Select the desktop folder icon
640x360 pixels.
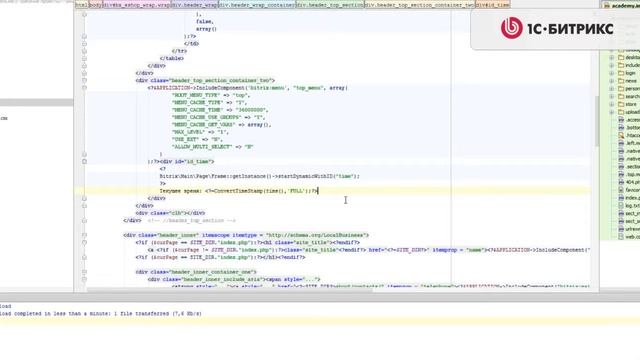[621, 58]
